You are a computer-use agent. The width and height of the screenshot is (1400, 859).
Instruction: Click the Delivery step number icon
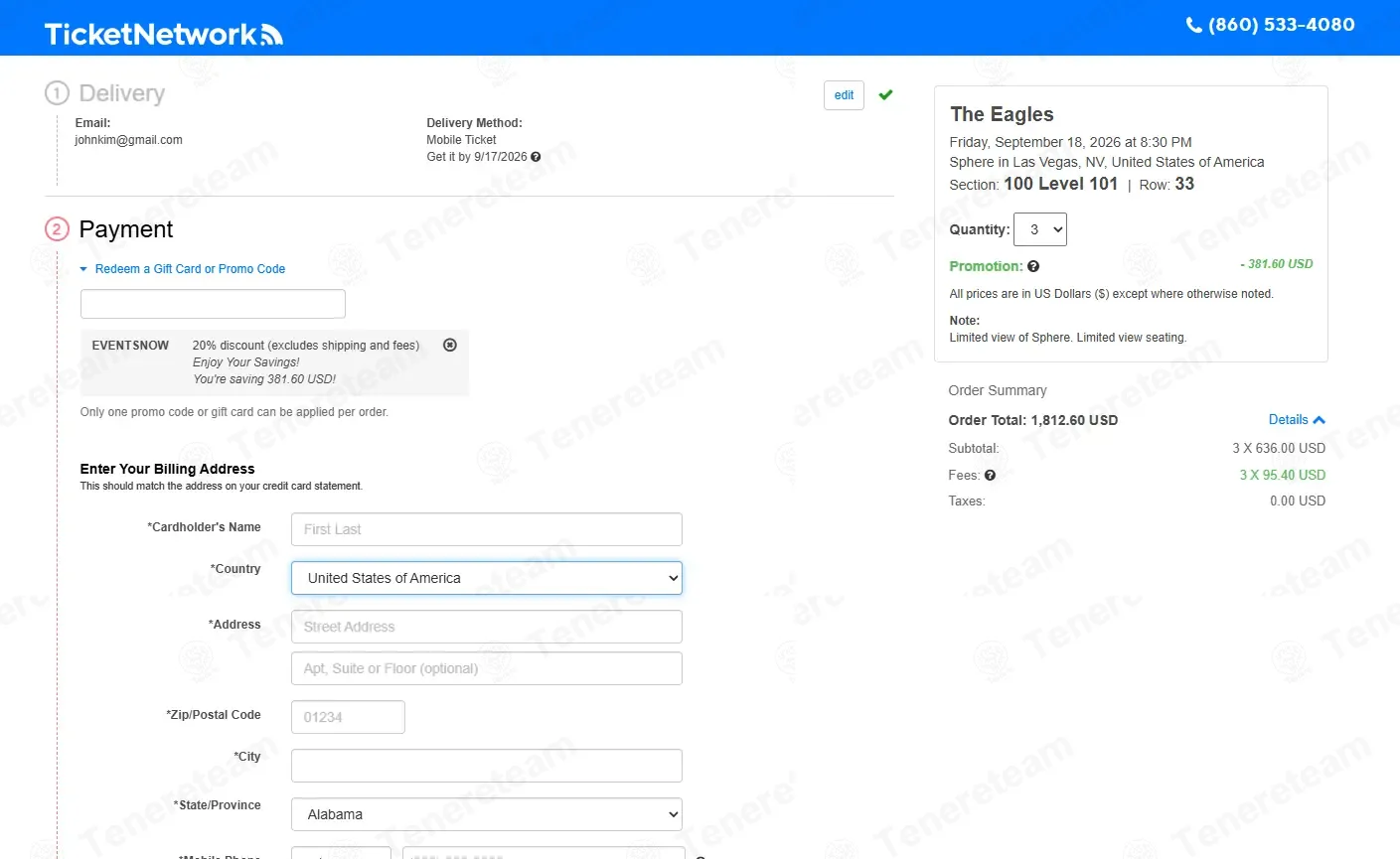click(57, 93)
